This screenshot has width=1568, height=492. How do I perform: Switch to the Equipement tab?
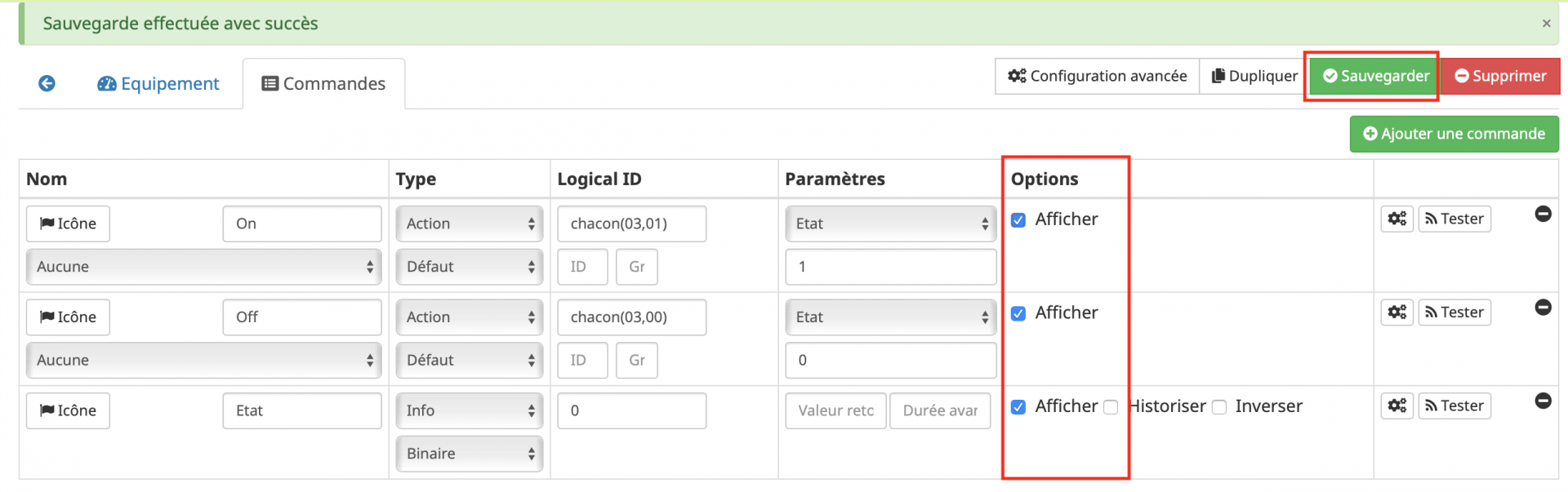tap(158, 84)
